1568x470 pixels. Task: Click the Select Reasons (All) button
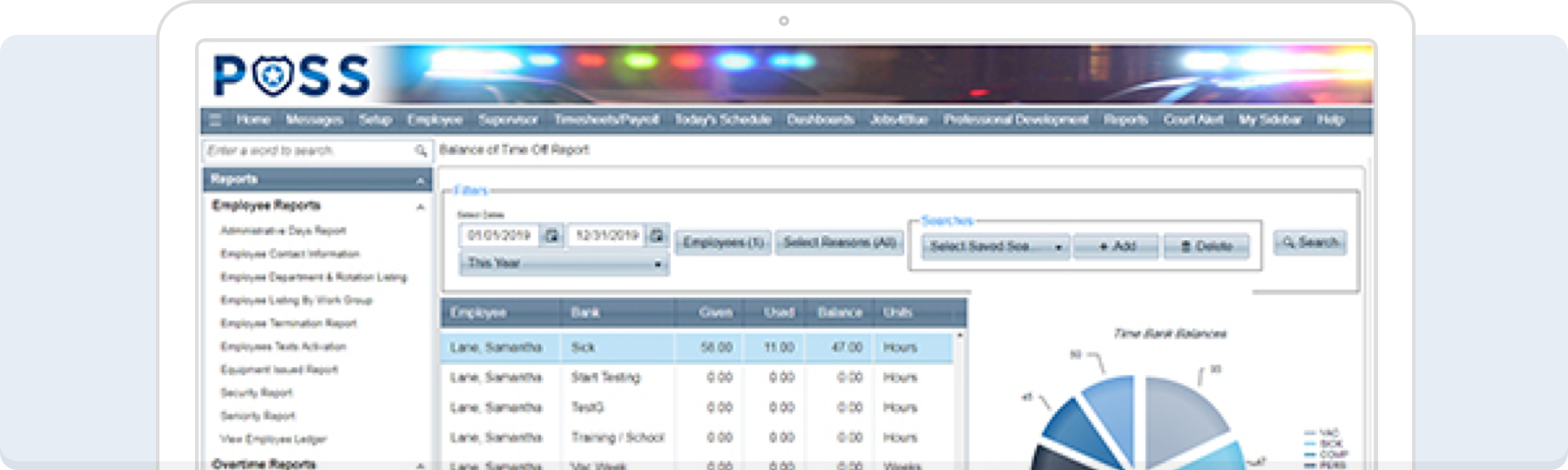[839, 243]
